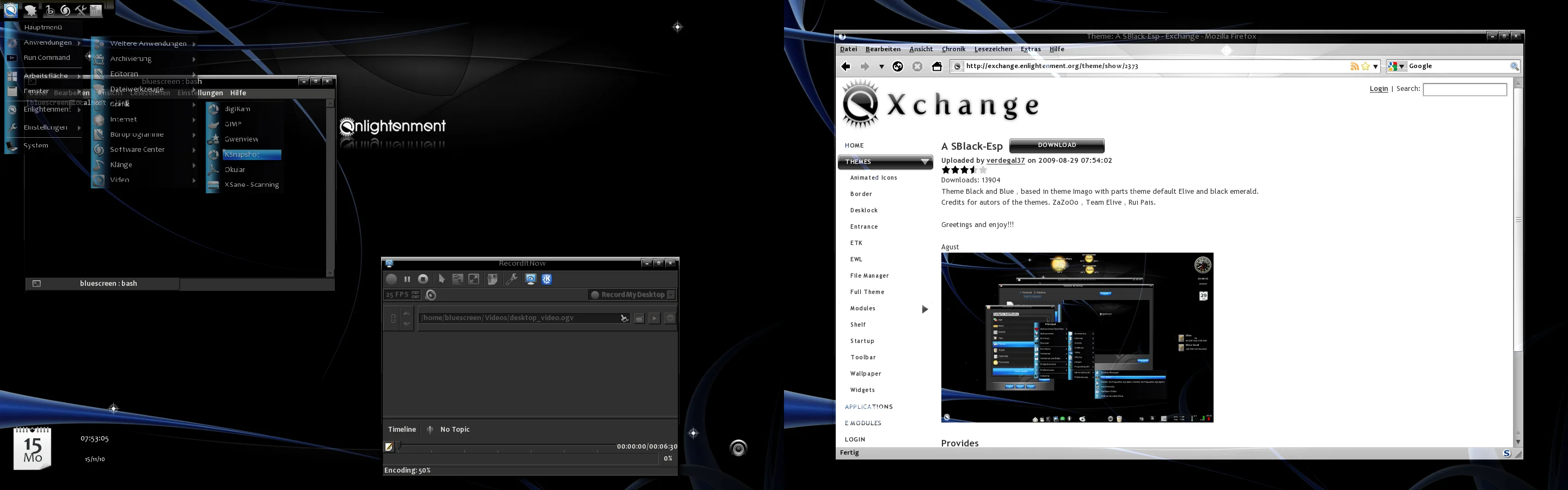Download the A SBlack-Esp theme
The height and width of the screenshot is (490, 1568).
(1057, 145)
